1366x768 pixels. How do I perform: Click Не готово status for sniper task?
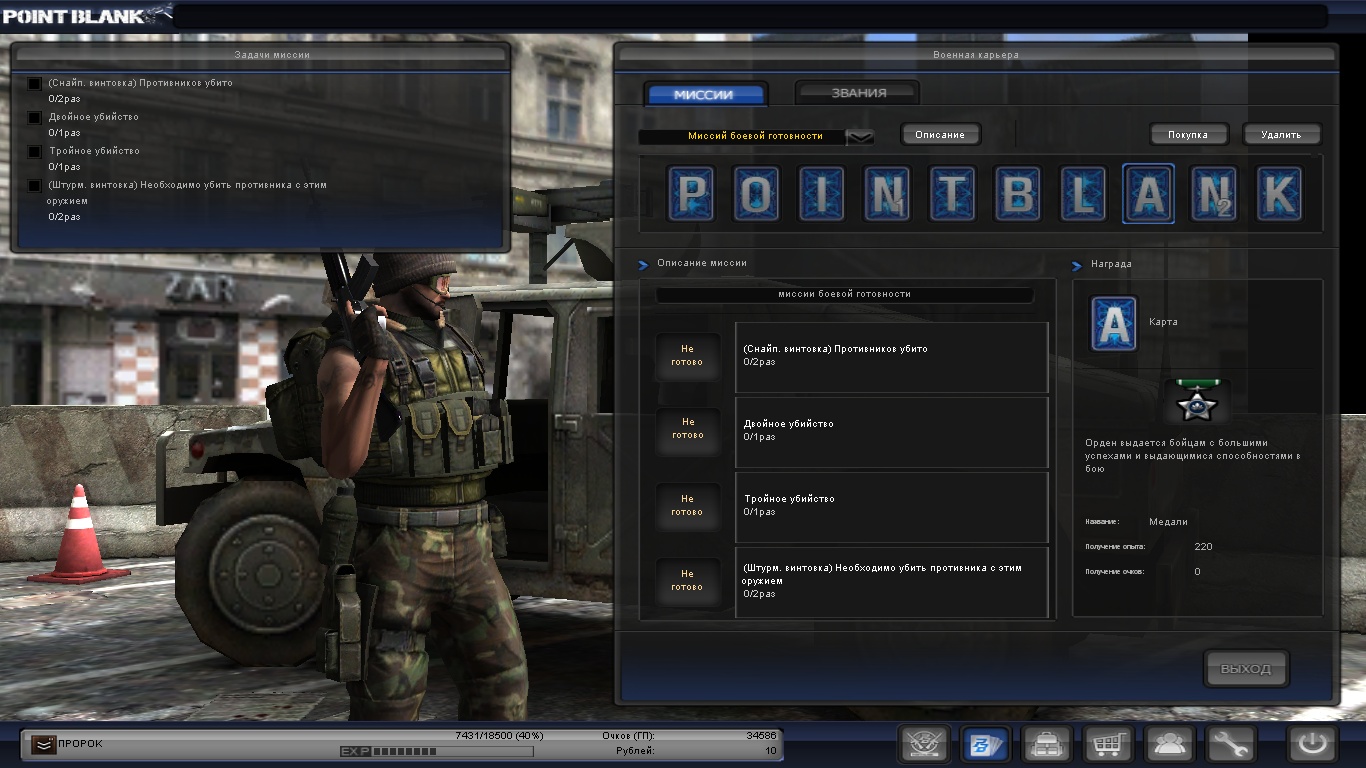point(687,356)
